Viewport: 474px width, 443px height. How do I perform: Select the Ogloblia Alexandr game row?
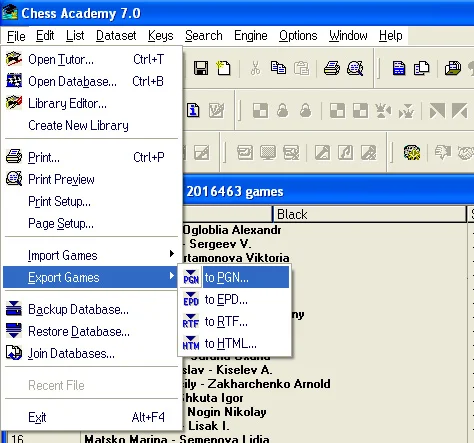pos(232,230)
